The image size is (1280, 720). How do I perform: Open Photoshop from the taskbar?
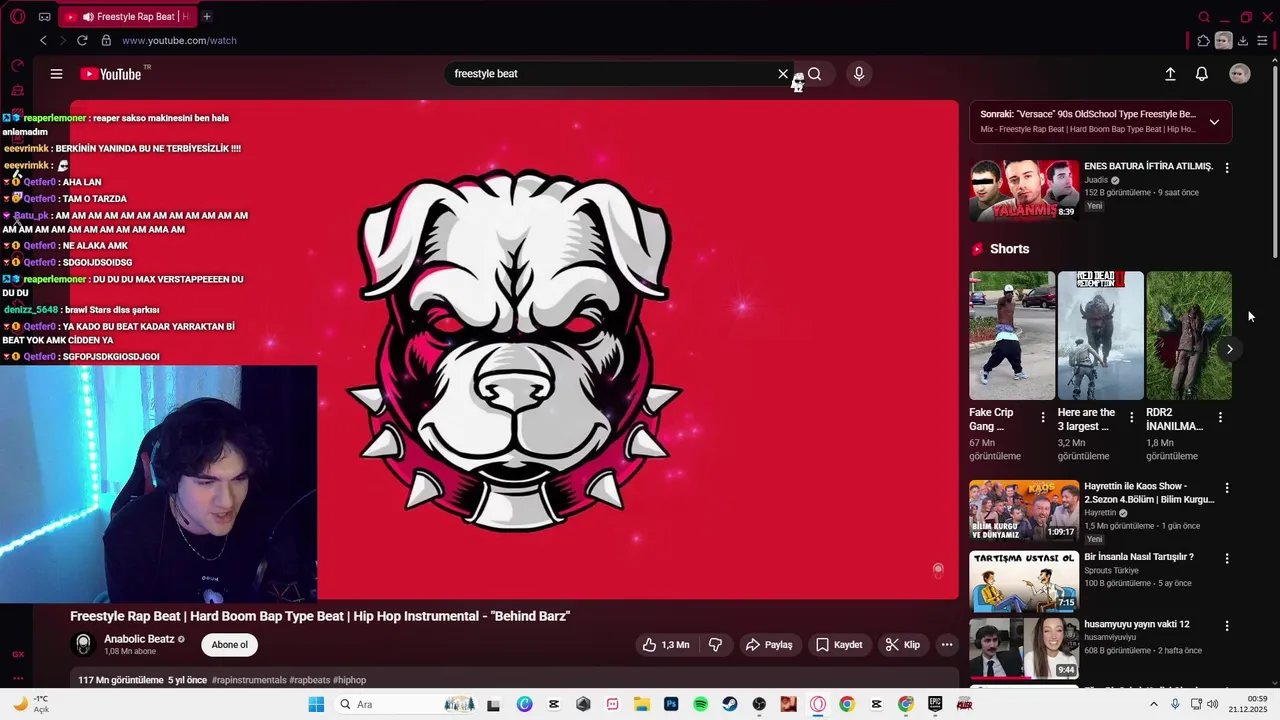[671, 705]
